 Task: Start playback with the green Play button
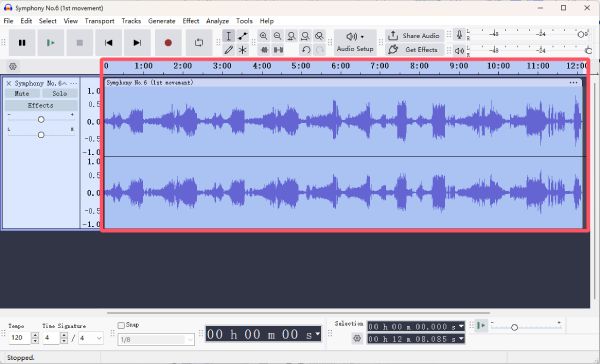[51, 42]
